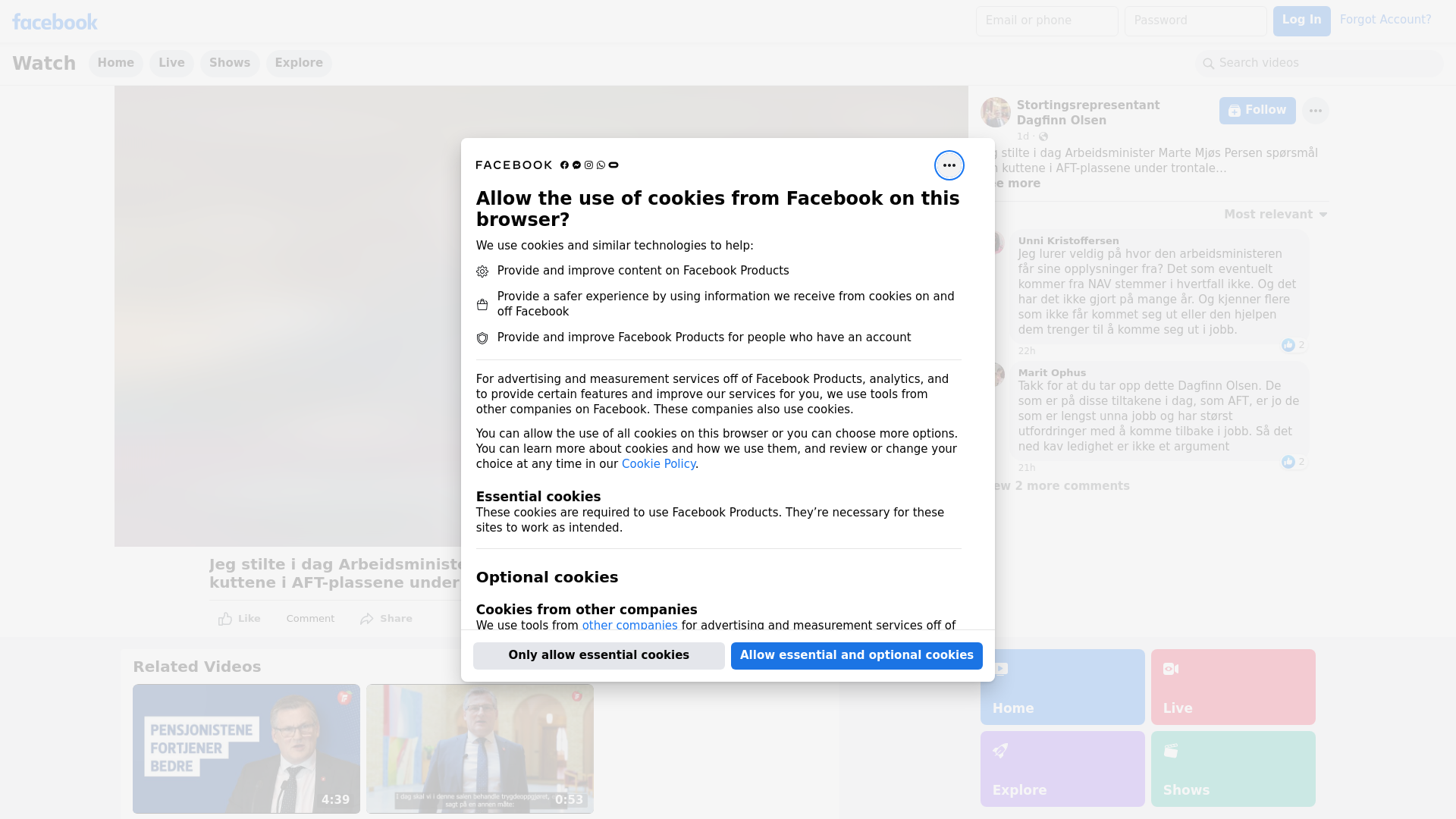Open the 0:53 related video thumbnail

480,749
